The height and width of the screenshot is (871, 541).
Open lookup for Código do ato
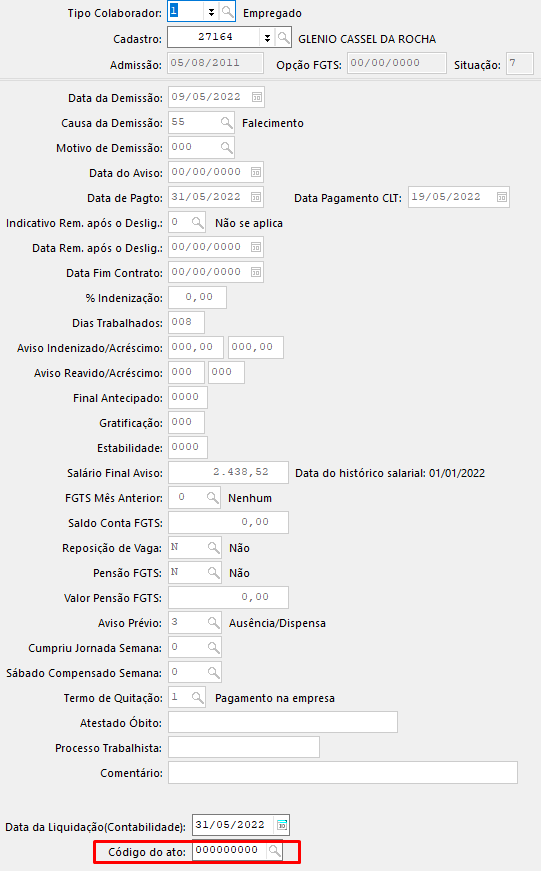click(274, 850)
